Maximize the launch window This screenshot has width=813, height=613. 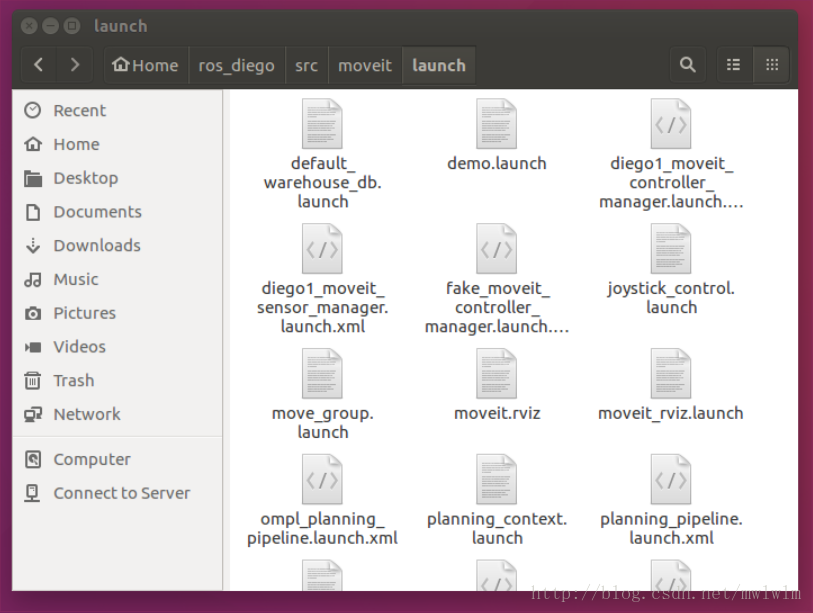72,25
